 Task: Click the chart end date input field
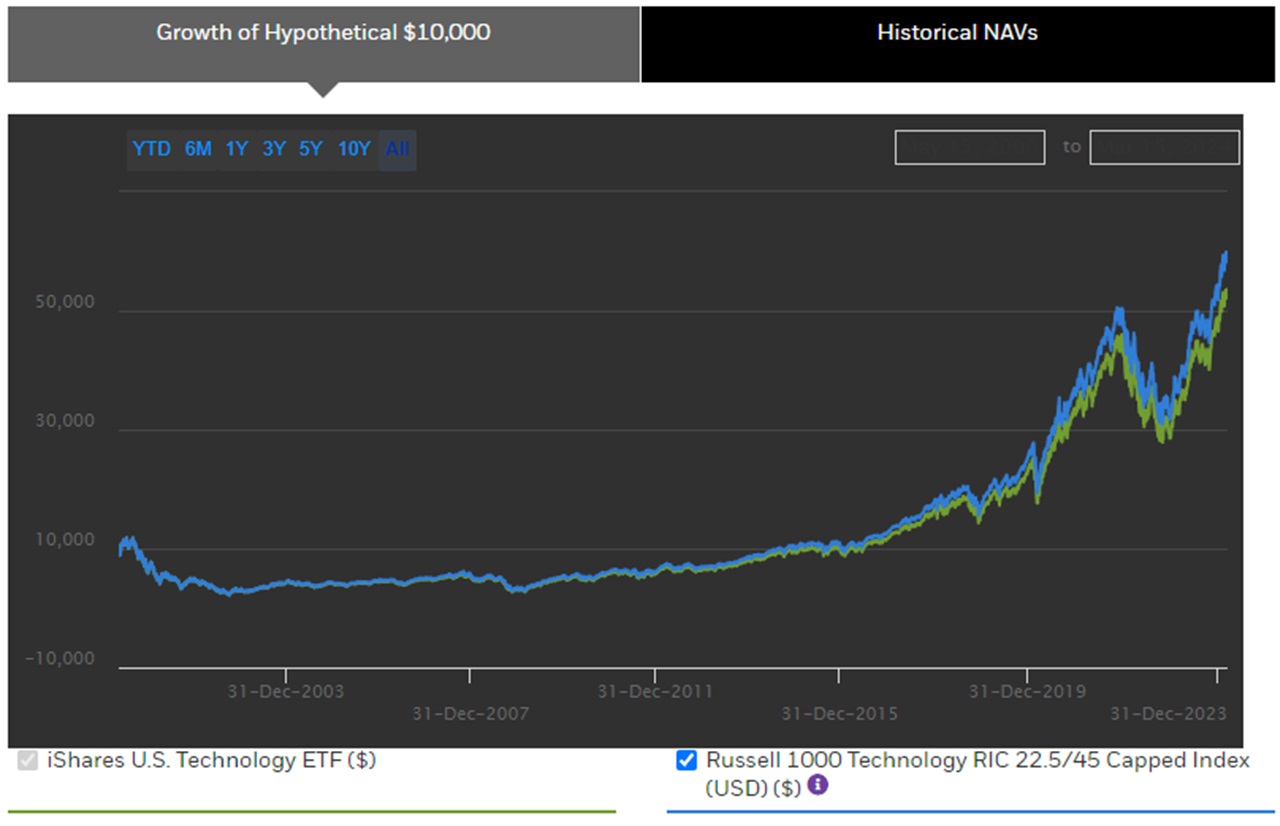1165,148
